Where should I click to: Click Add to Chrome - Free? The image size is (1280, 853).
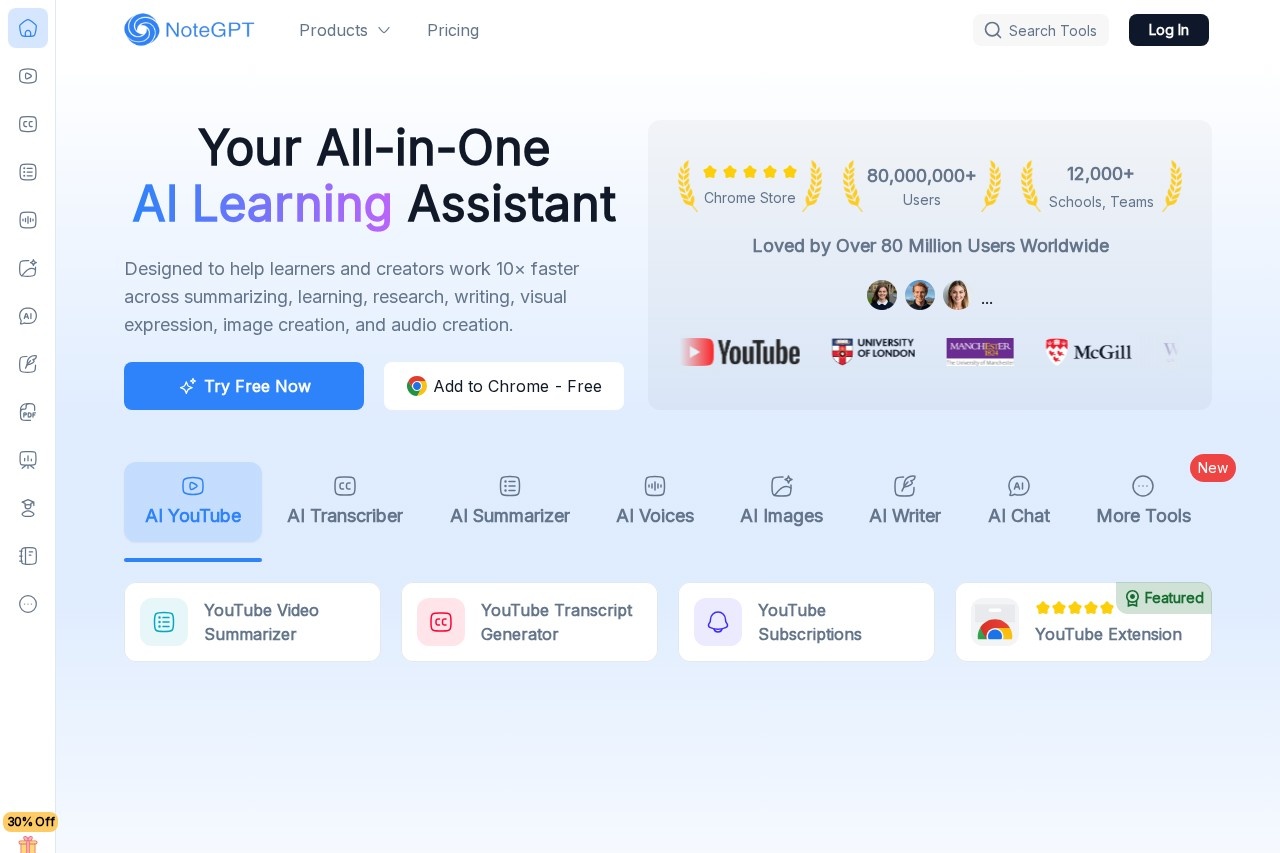coord(504,386)
